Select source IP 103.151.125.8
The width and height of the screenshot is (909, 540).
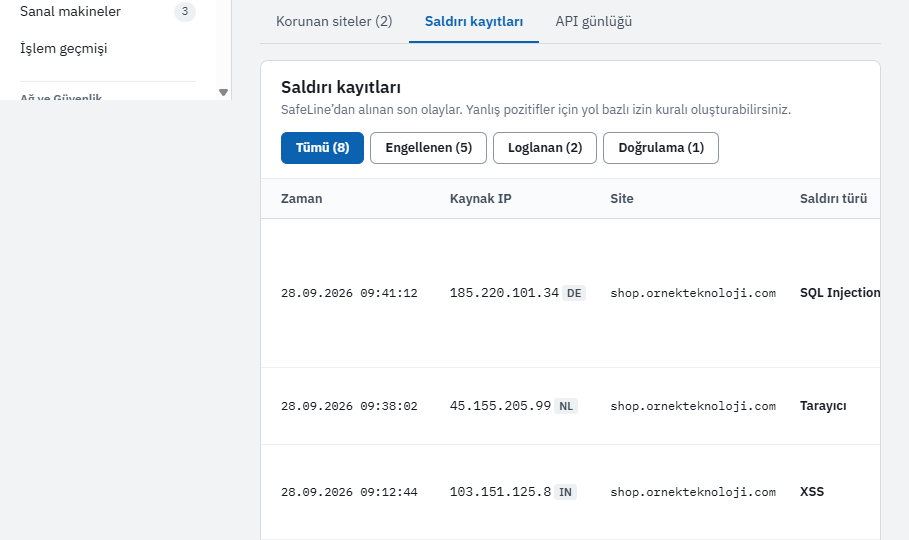[x=500, y=492]
